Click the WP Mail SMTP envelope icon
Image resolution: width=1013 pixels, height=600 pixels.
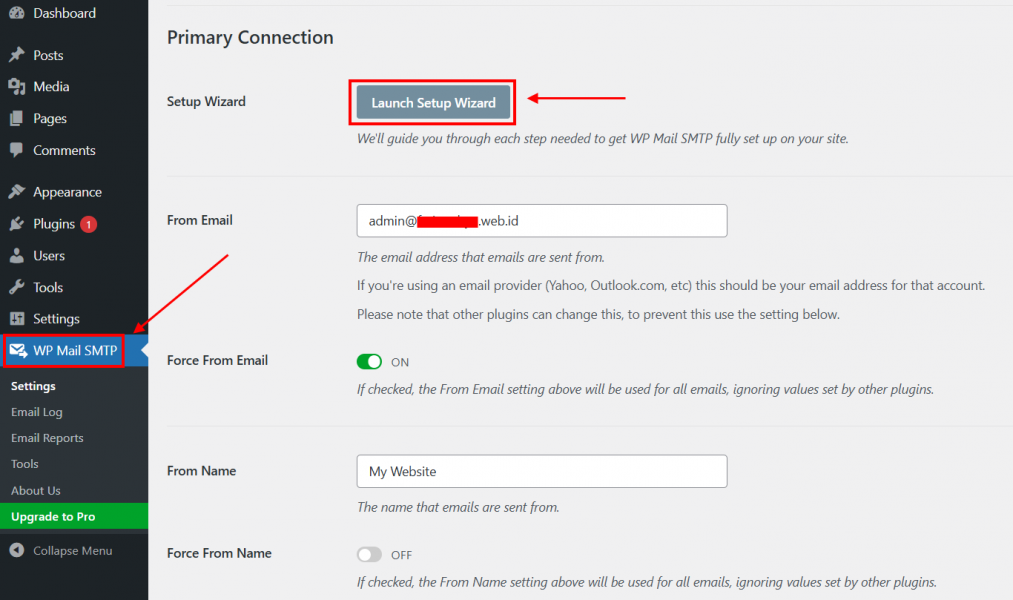pos(18,351)
